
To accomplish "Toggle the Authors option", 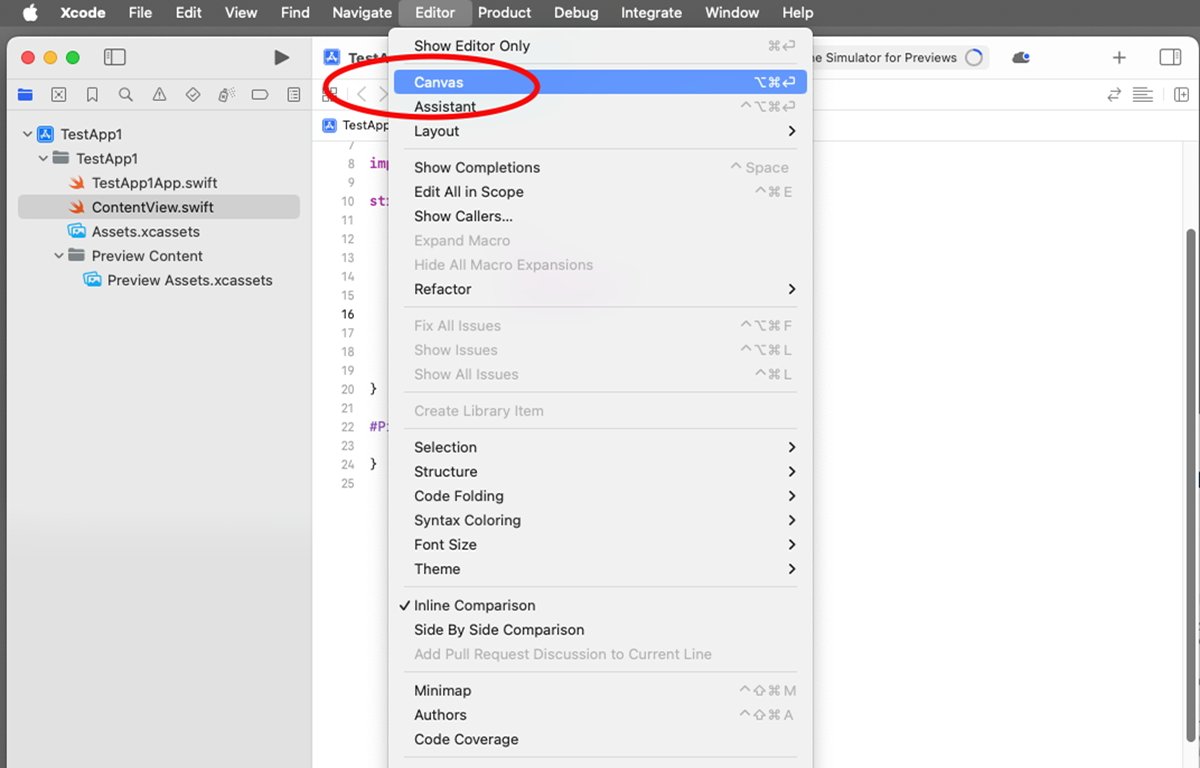I will click(x=600, y=715).
